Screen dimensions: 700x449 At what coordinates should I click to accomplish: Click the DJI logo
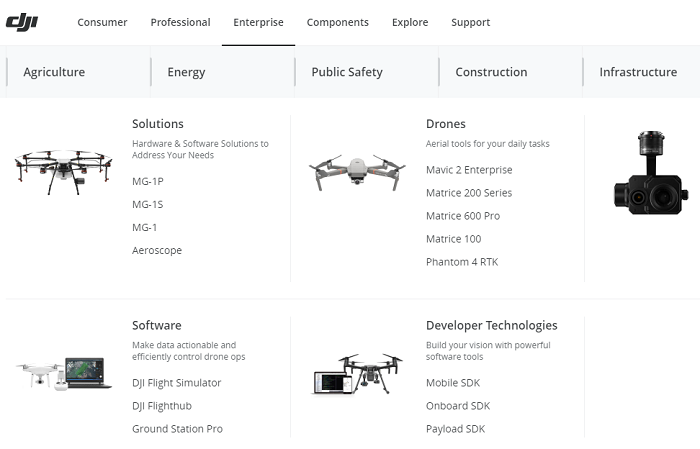pos(22,22)
